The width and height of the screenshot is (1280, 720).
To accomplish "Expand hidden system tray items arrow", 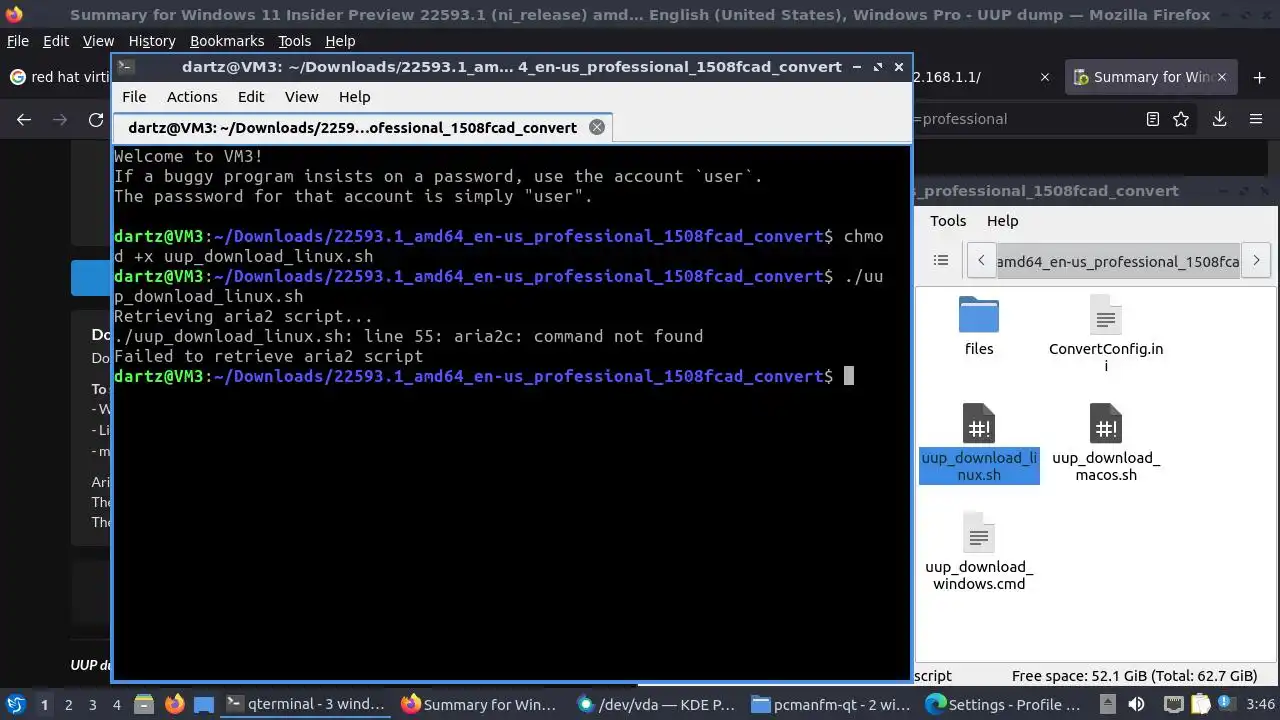I will tap(1107, 704).
